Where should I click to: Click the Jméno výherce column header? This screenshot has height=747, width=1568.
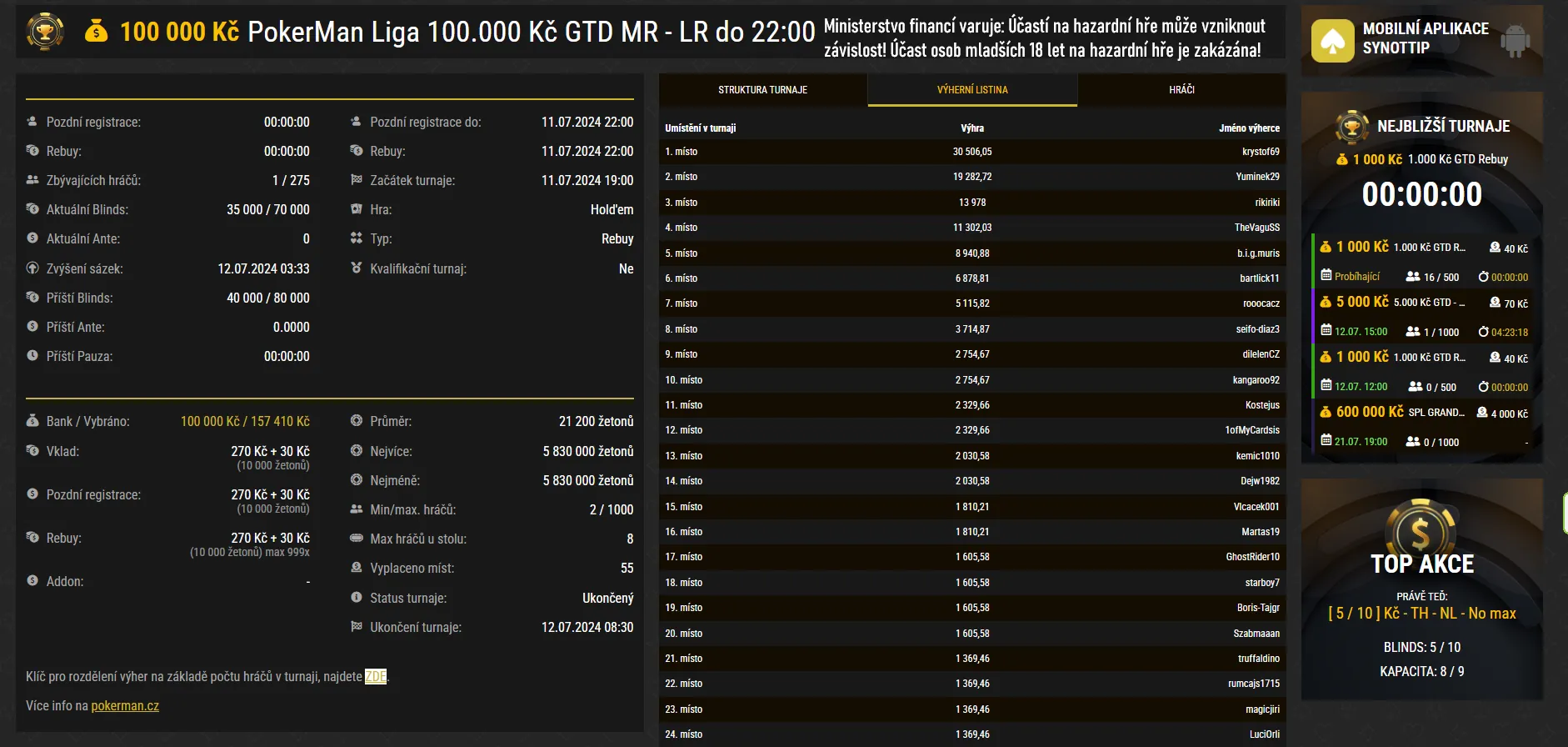tap(1249, 128)
